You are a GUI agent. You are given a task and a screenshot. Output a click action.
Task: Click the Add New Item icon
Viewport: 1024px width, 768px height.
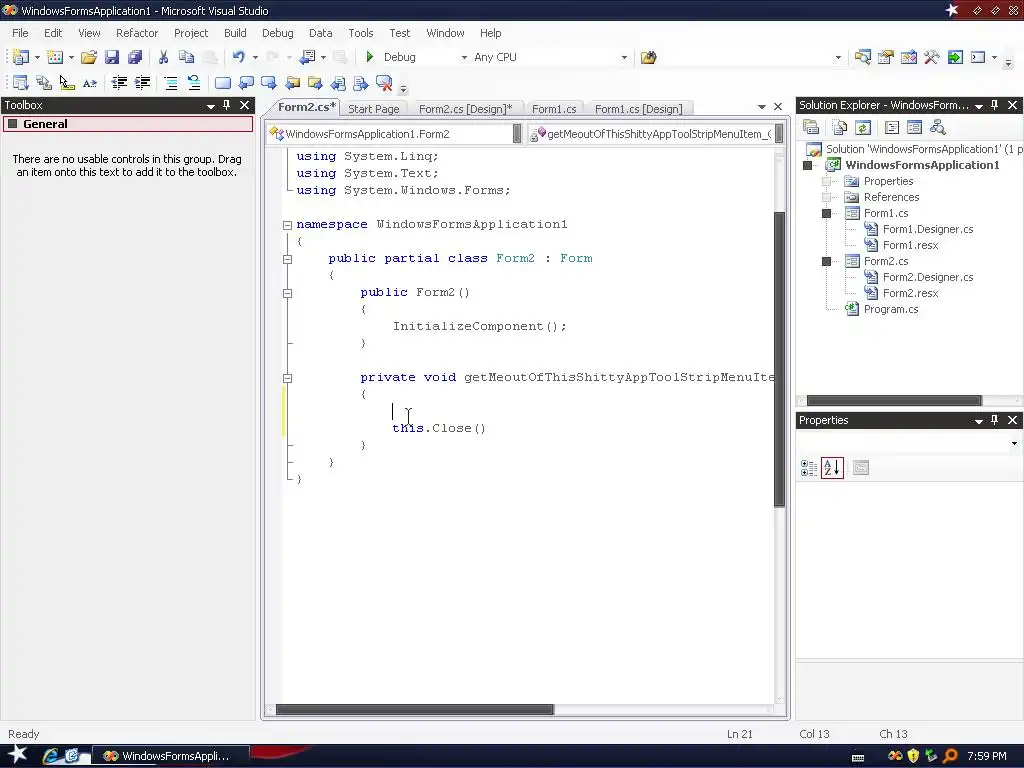tap(56, 57)
